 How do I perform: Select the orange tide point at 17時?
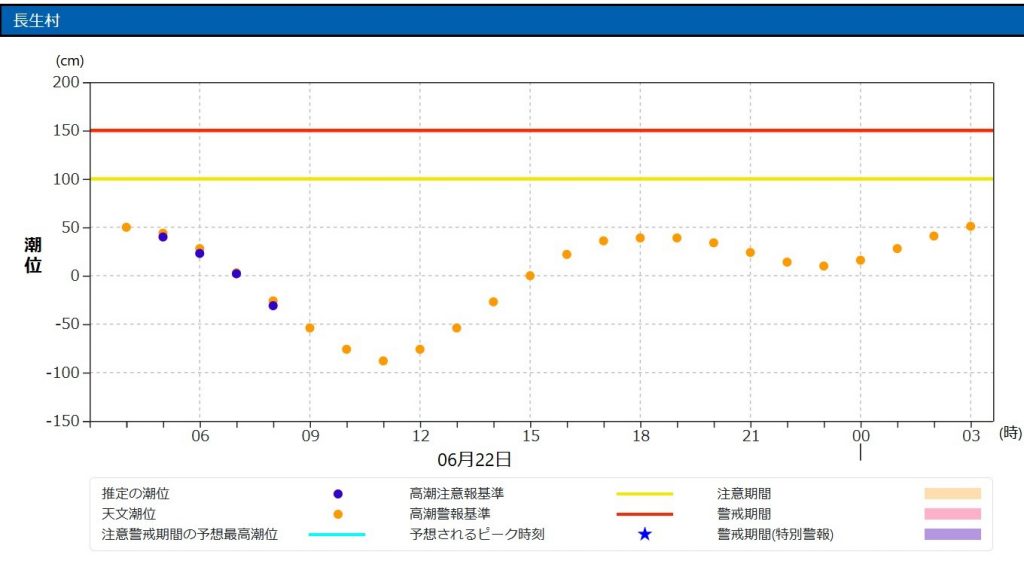click(x=603, y=241)
